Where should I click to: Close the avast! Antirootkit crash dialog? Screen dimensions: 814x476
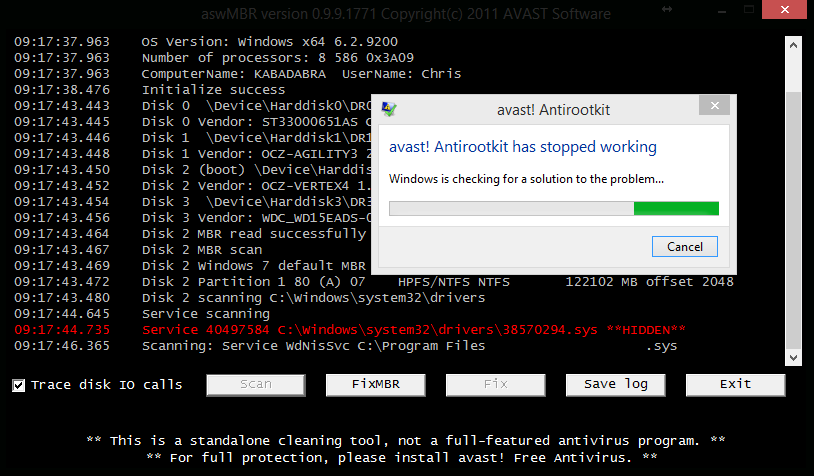coord(714,105)
